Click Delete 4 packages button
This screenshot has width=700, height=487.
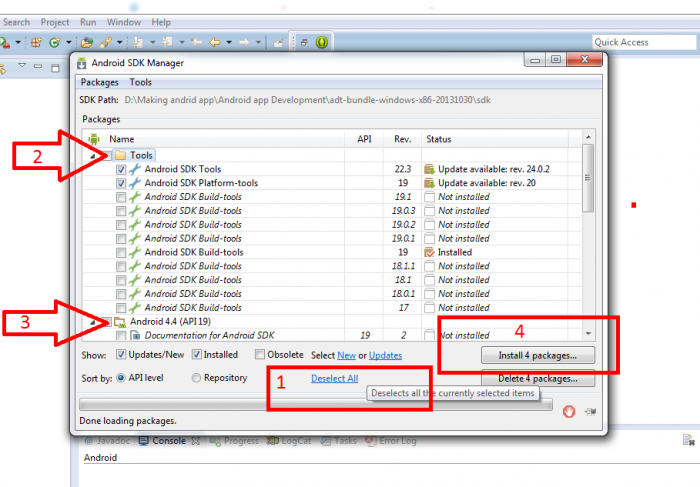538,378
